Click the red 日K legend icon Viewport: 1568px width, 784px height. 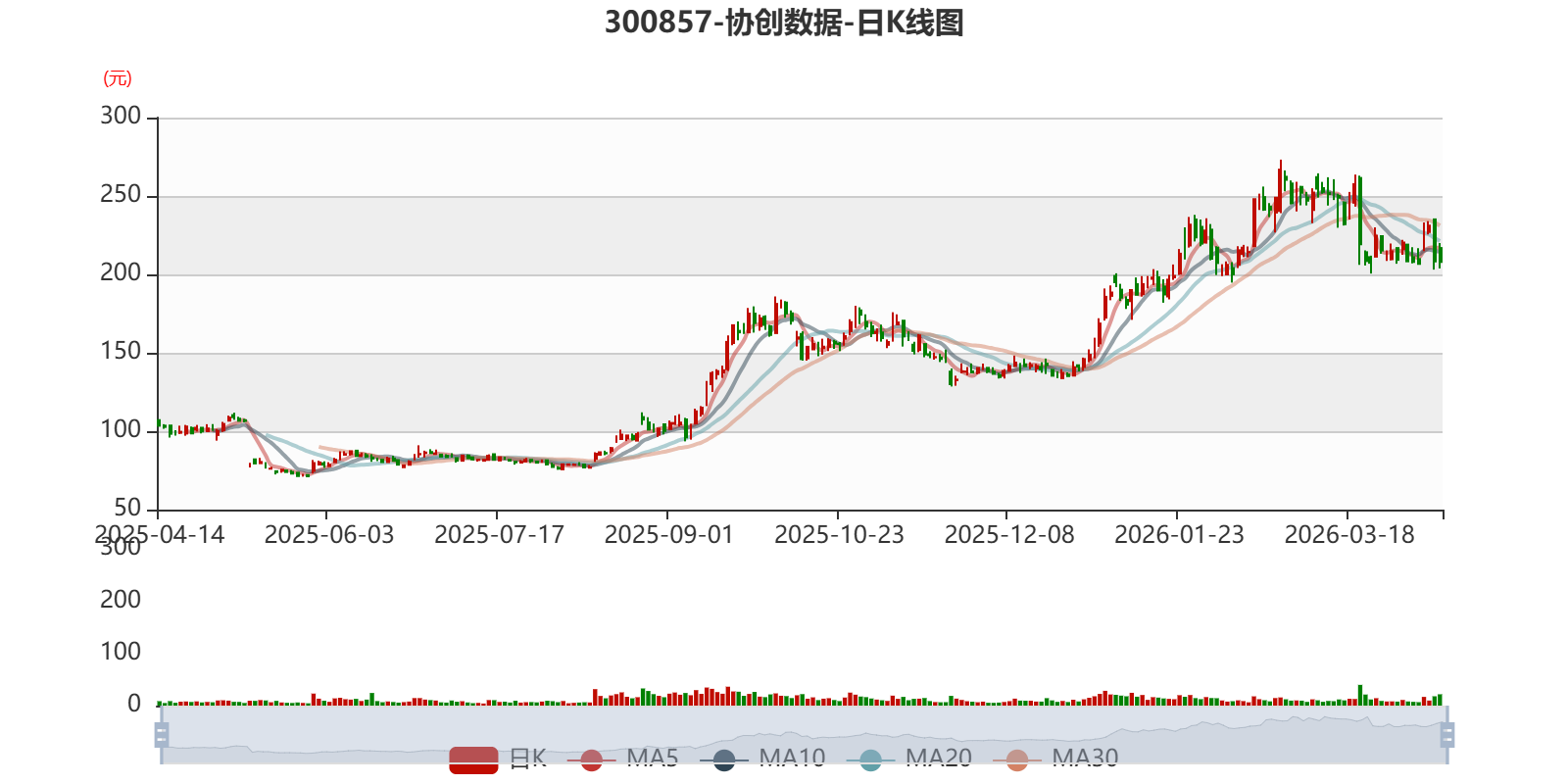tap(473, 759)
